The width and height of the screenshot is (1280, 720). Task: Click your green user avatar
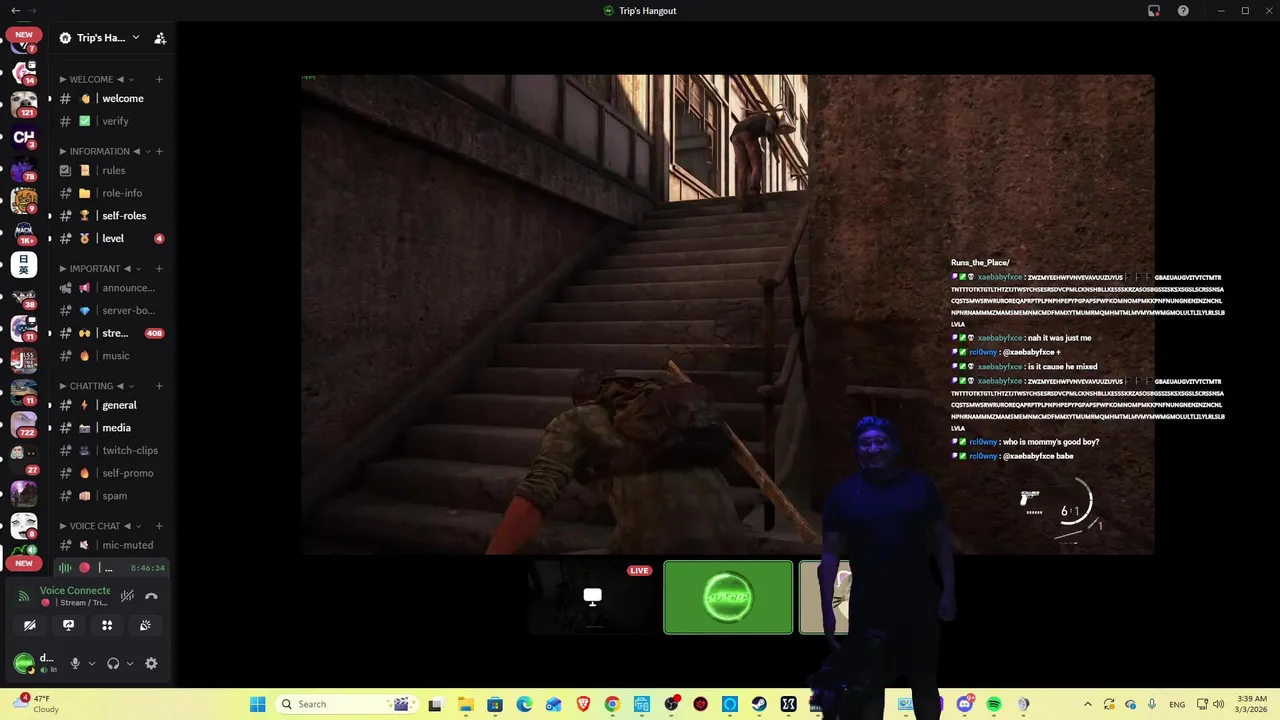click(23, 662)
